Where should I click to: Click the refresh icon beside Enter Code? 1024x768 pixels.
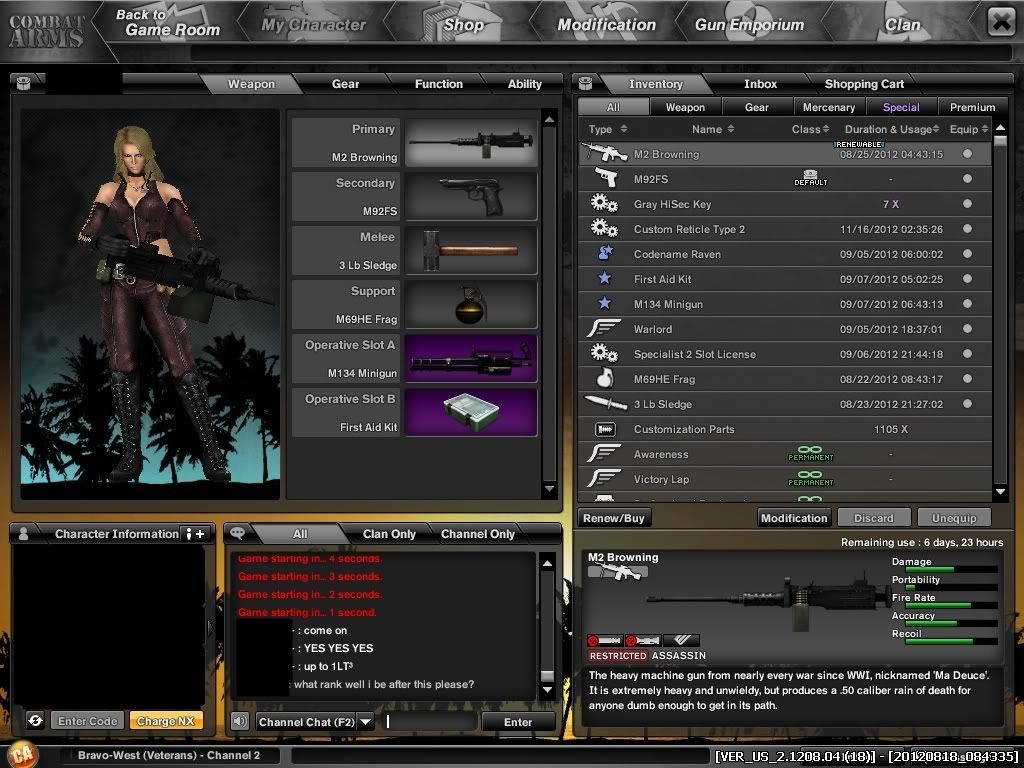(35, 721)
